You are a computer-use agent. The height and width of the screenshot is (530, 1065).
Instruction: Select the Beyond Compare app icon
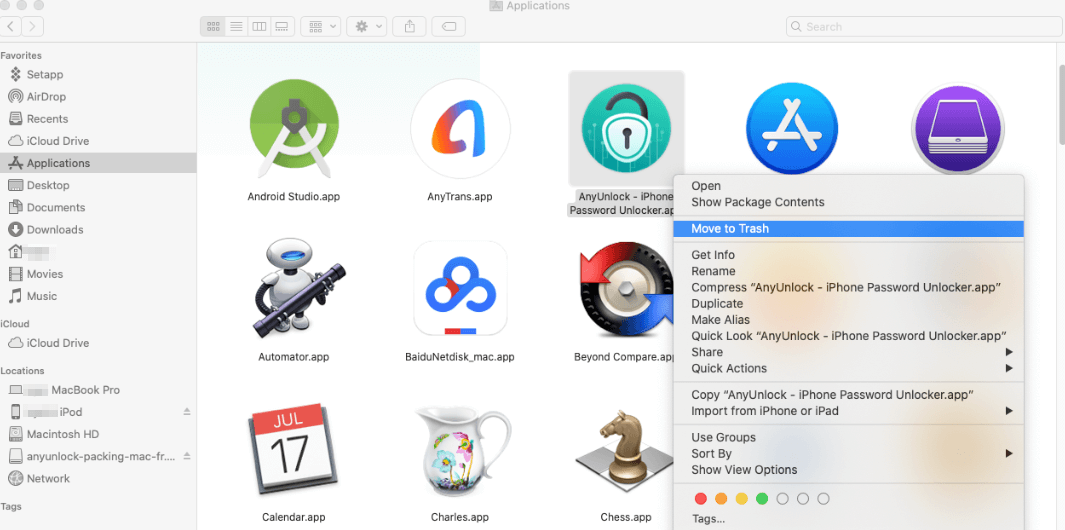[626, 289]
